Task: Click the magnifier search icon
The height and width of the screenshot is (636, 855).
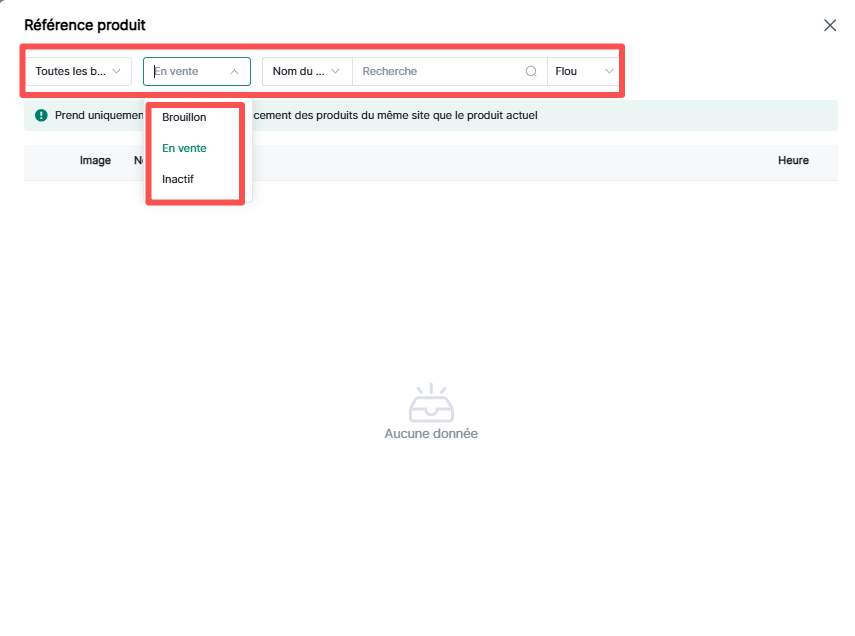Action: pyautogui.click(x=531, y=72)
